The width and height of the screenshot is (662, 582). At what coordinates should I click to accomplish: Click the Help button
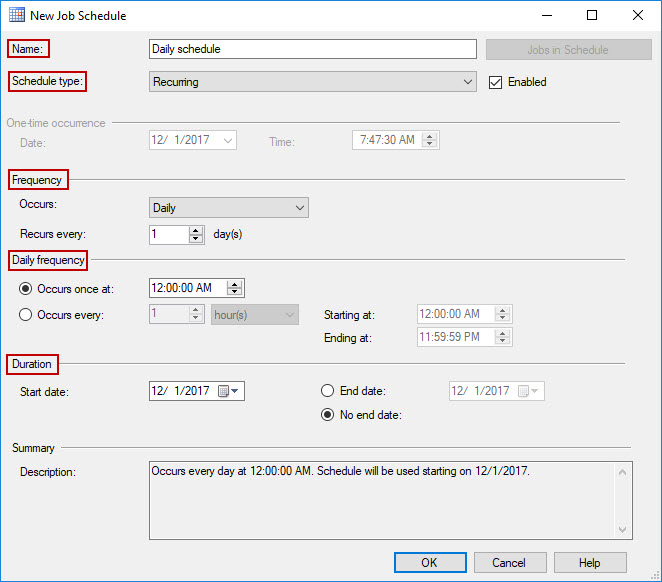590,563
